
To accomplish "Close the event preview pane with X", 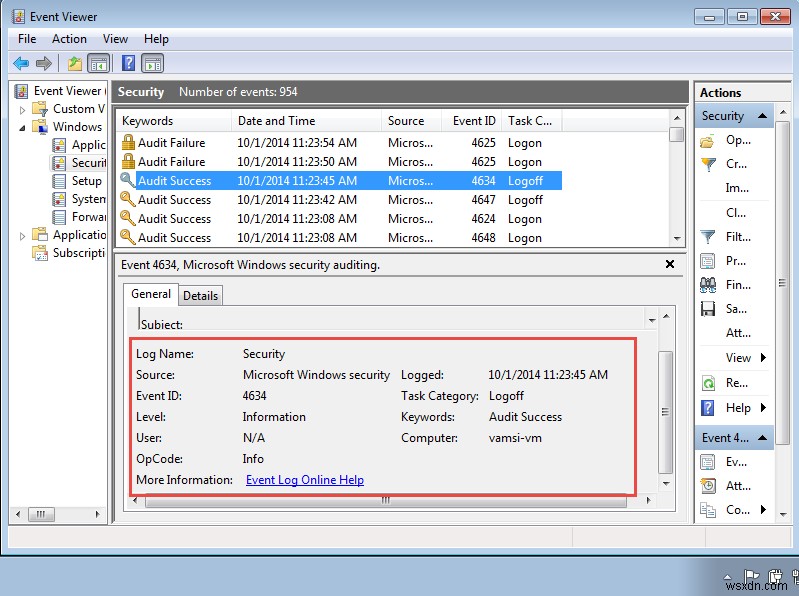I will (670, 264).
